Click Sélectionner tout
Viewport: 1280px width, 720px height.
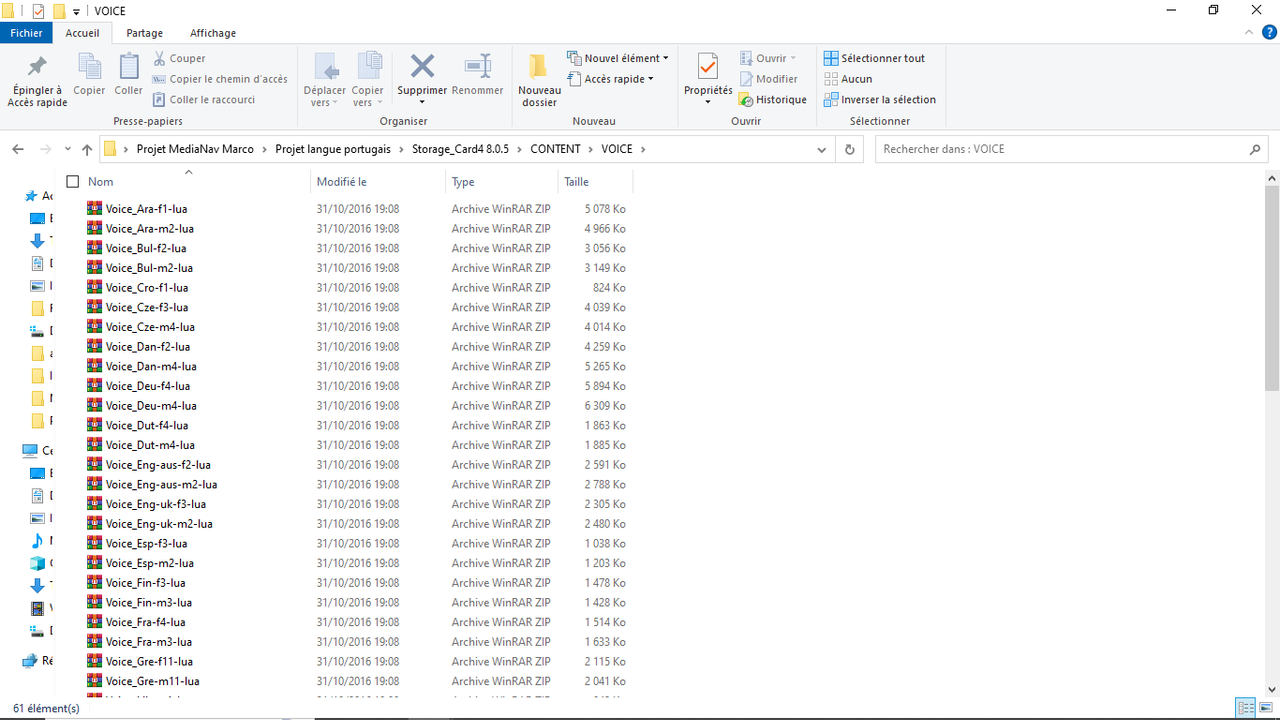874,59
